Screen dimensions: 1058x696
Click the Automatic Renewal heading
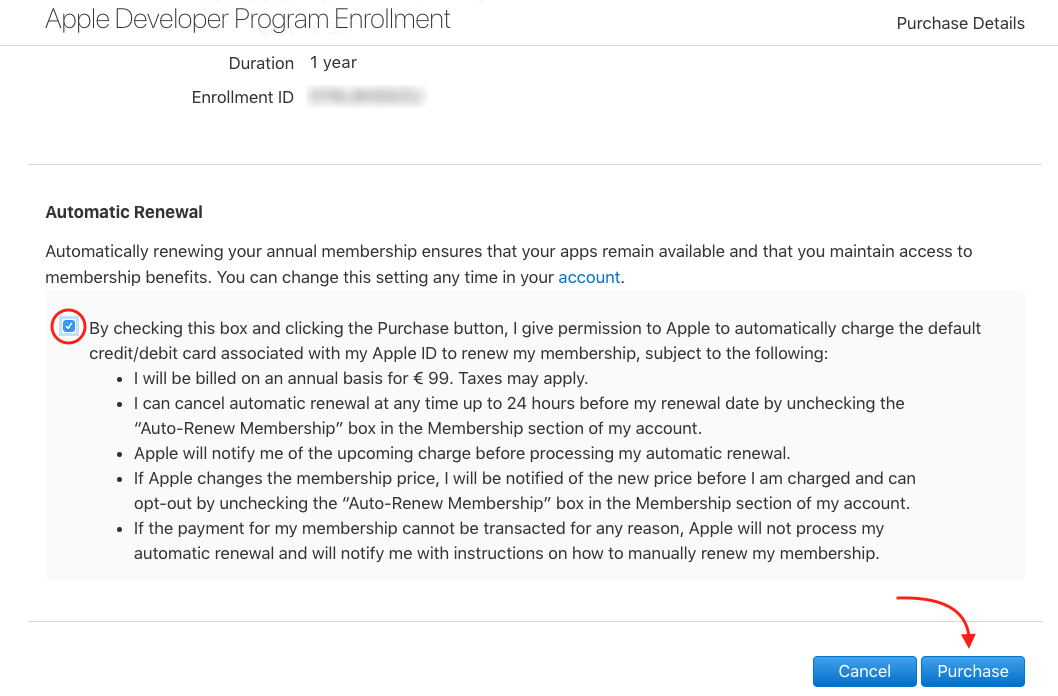[124, 212]
